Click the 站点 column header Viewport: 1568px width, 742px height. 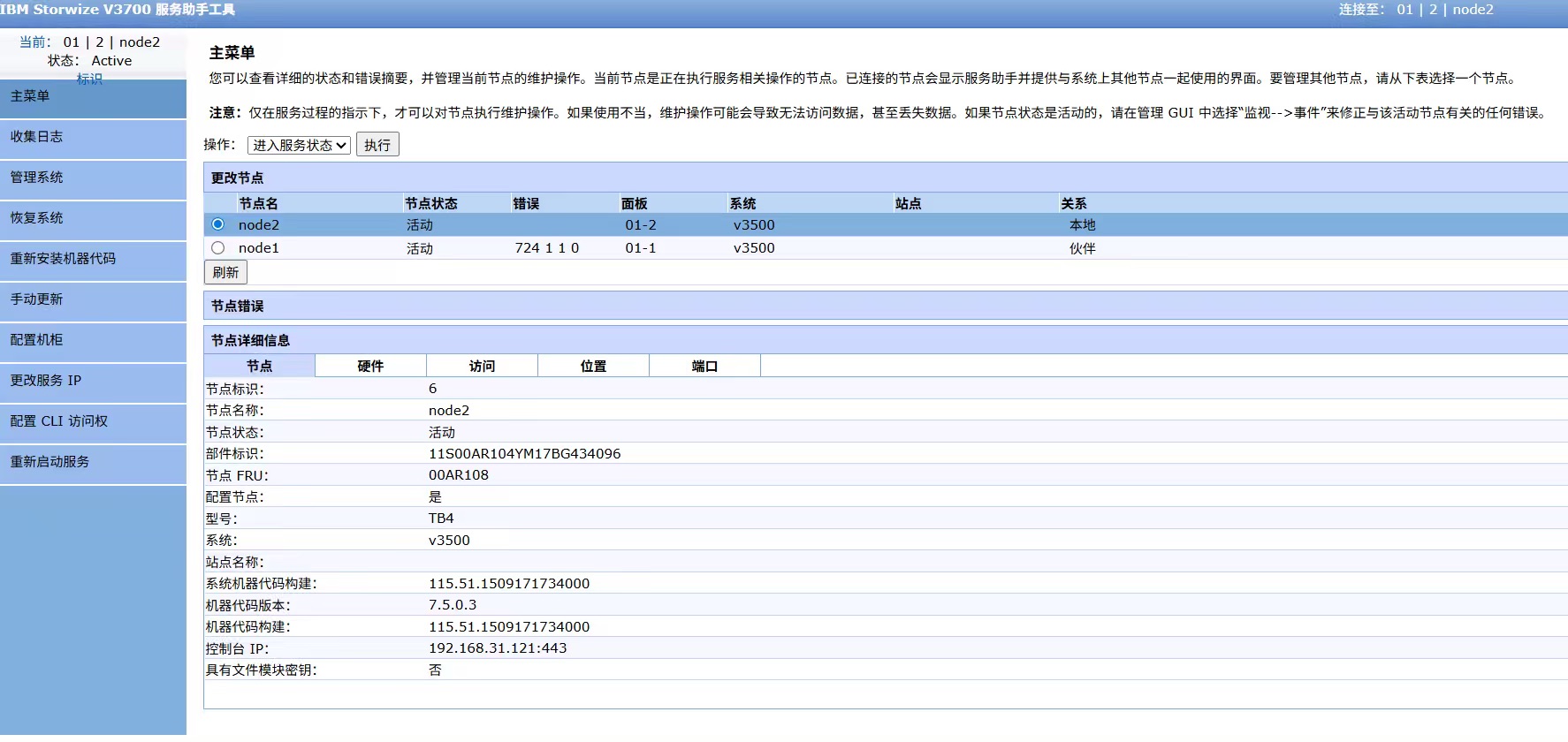908,203
